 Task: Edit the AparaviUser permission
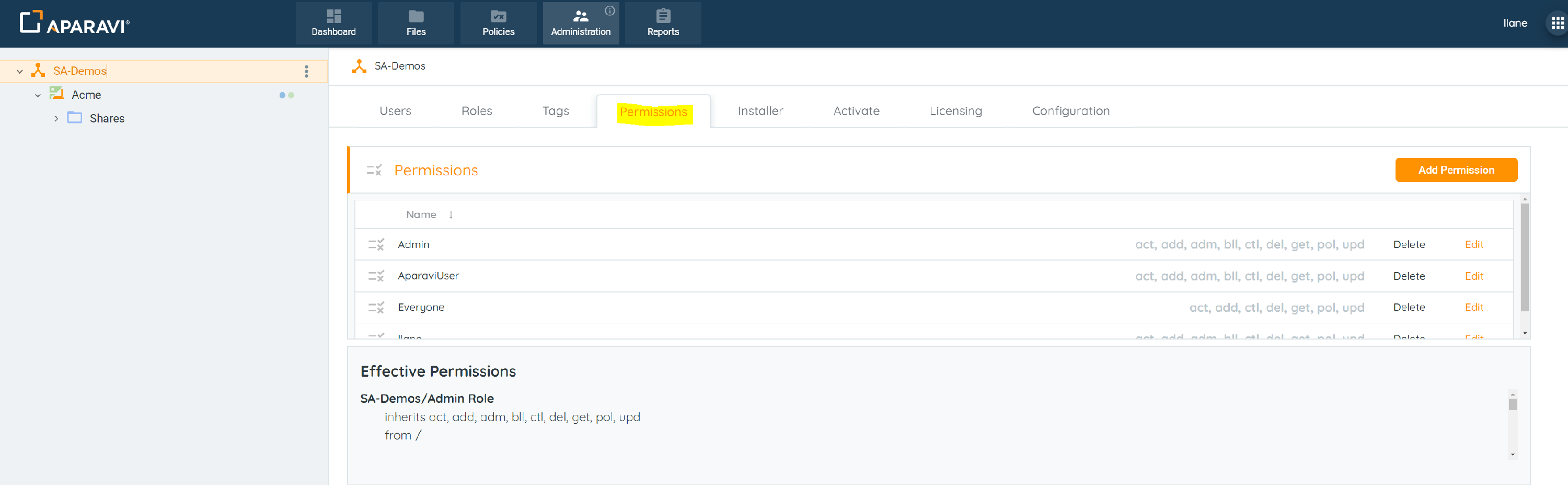(x=1473, y=276)
